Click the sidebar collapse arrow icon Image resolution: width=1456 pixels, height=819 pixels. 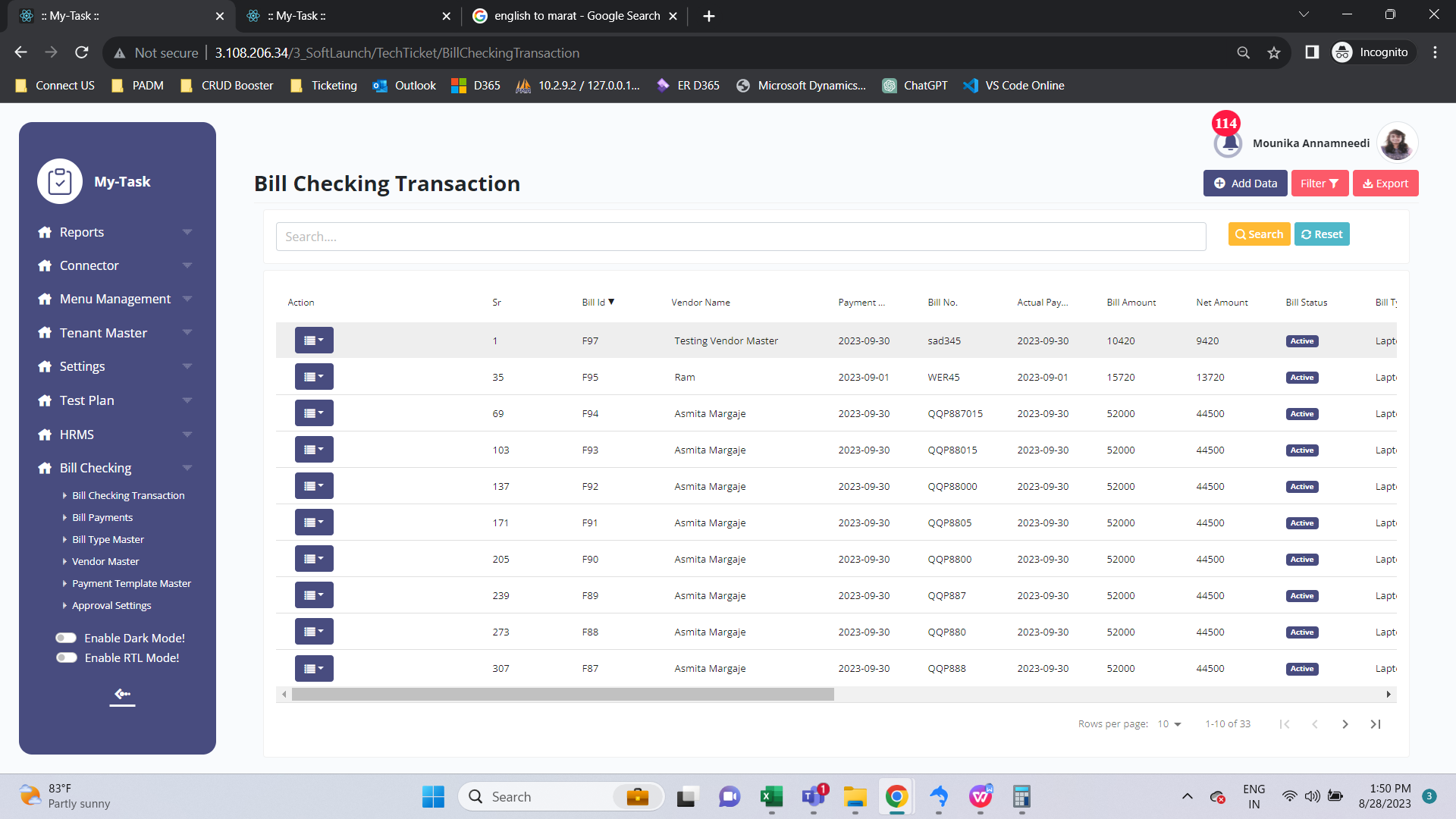pyautogui.click(x=122, y=694)
